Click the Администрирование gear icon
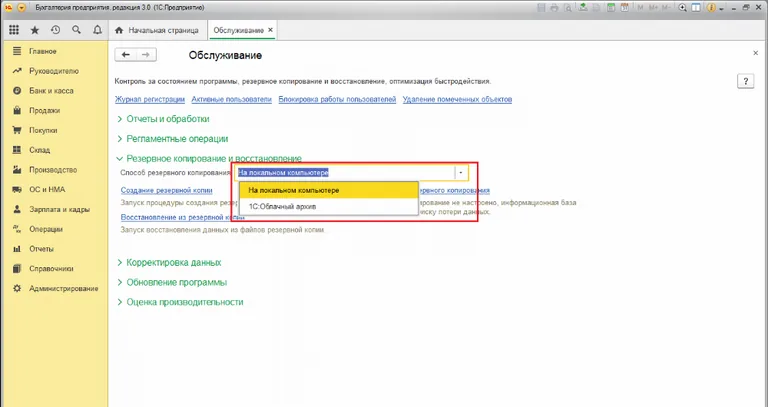The image size is (768, 407). [x=17, y=288]
